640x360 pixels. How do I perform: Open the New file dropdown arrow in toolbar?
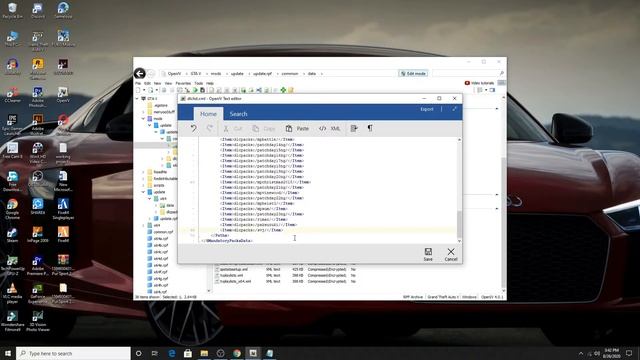point(144,90)
